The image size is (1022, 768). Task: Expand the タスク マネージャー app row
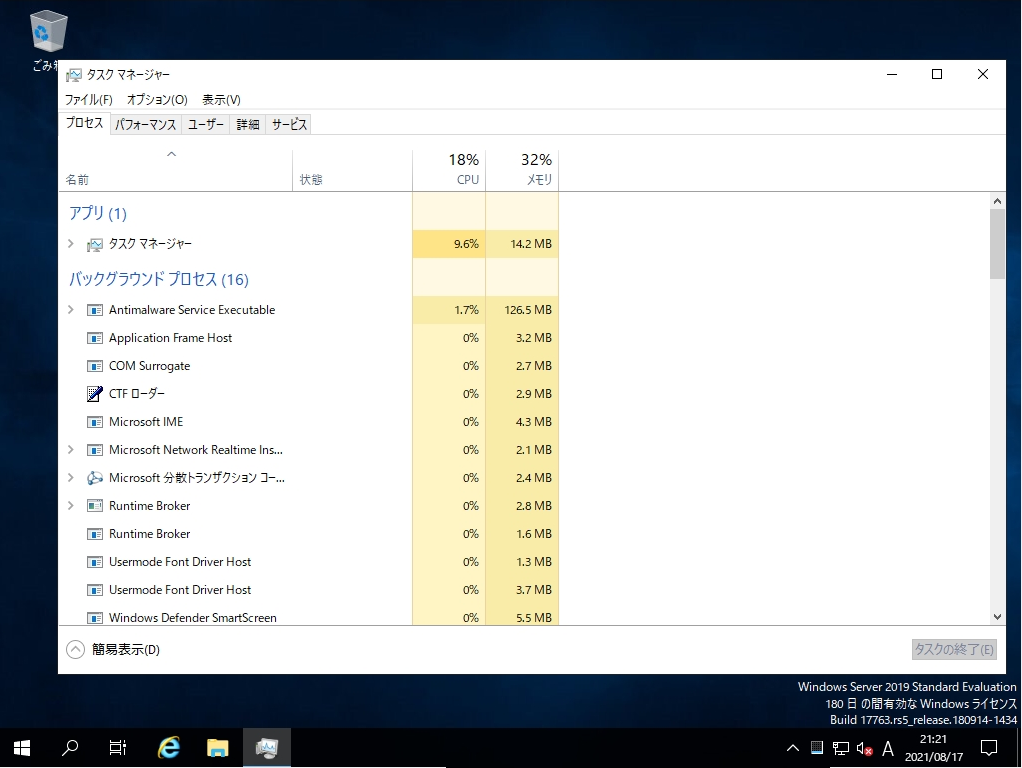click(71, 244)
